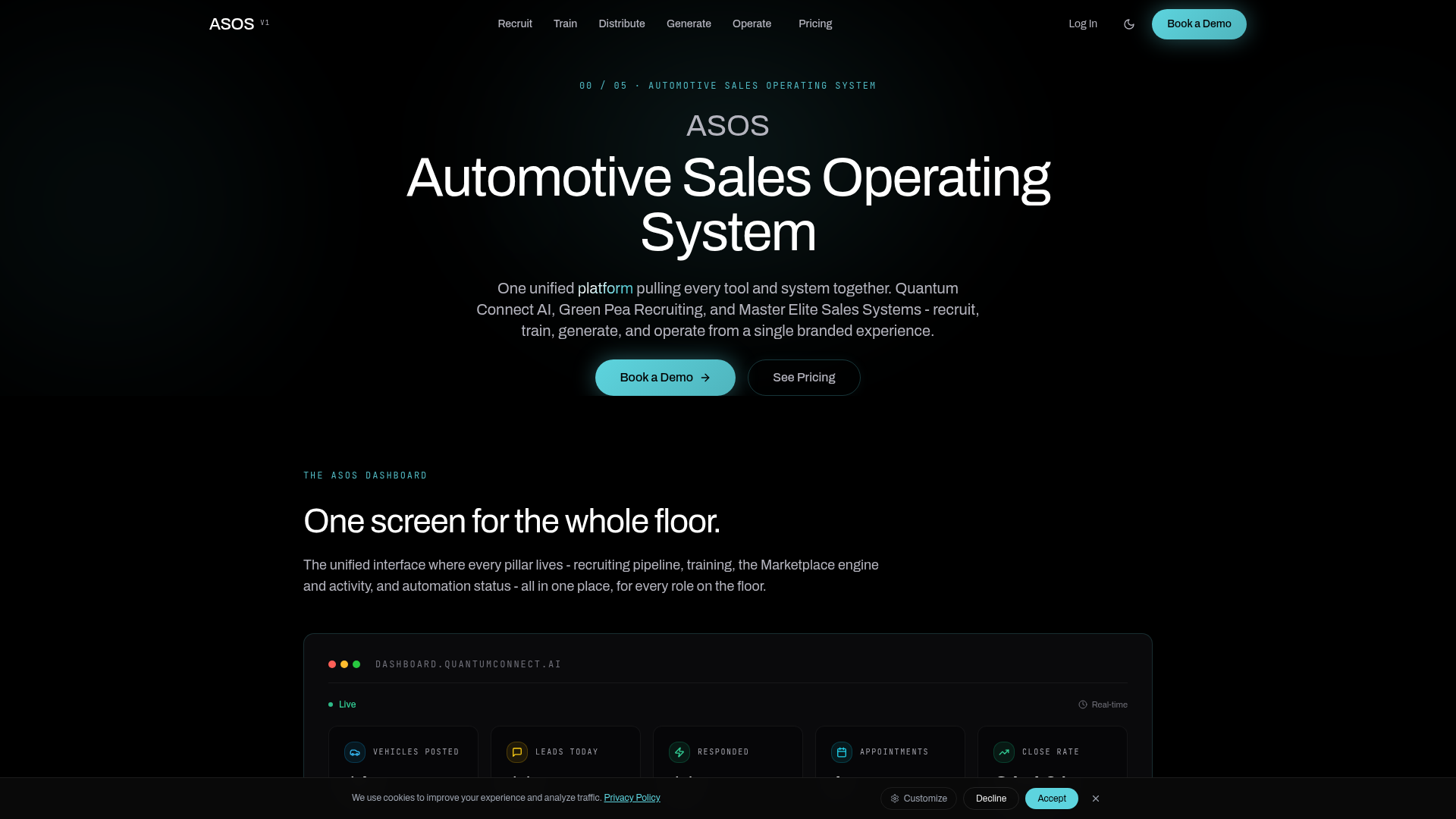
Task: Click the yellow window dot in dashboard mockup
Action: (x=344, y=664)
